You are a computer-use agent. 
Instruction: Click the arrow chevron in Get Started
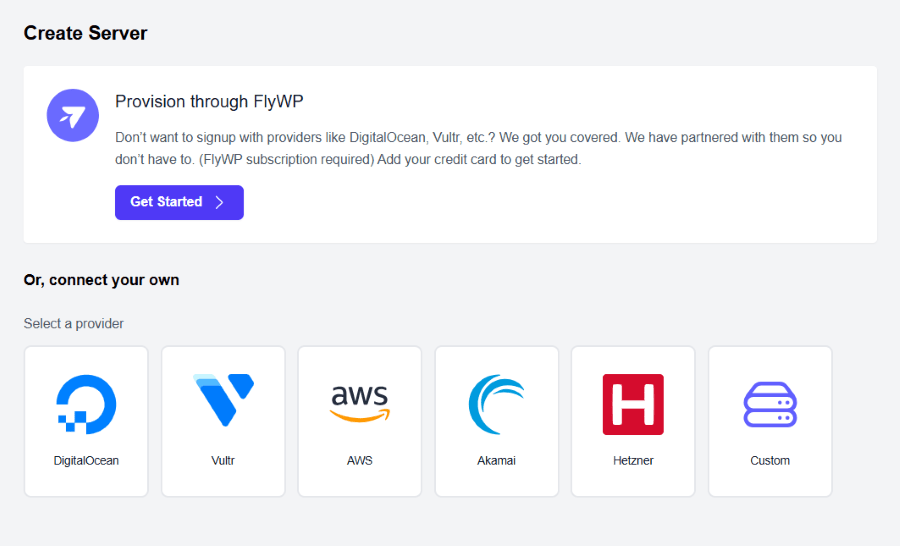[x=219, y=202]
